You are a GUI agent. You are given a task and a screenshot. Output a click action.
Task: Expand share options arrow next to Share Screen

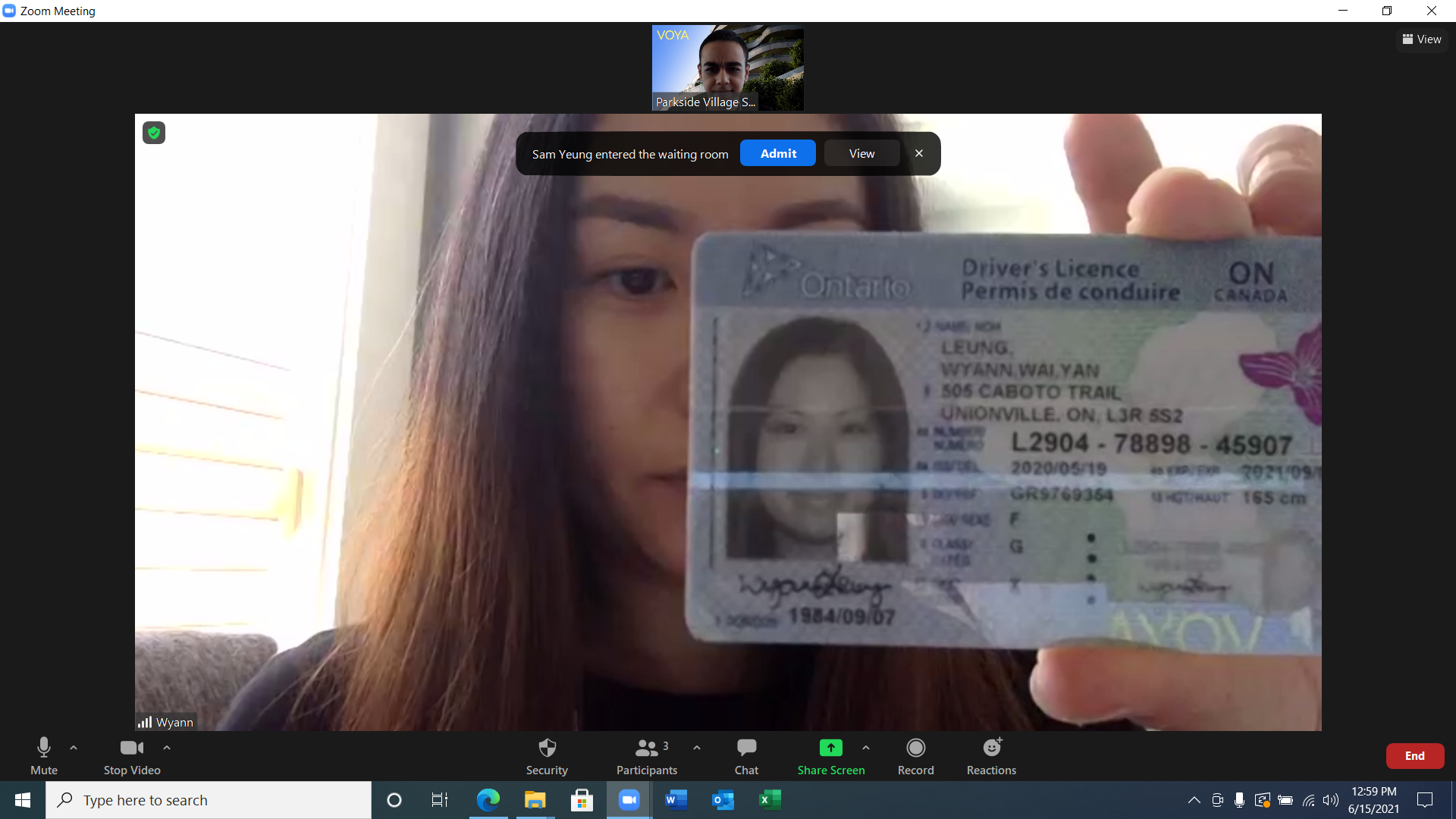click(866, 748)
